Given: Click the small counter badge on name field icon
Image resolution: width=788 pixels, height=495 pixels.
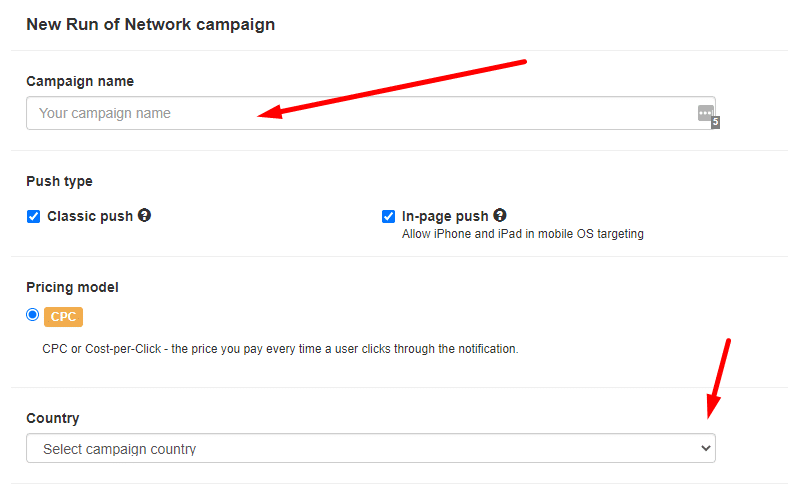Looking at the screenshot, I should [716, 122].
